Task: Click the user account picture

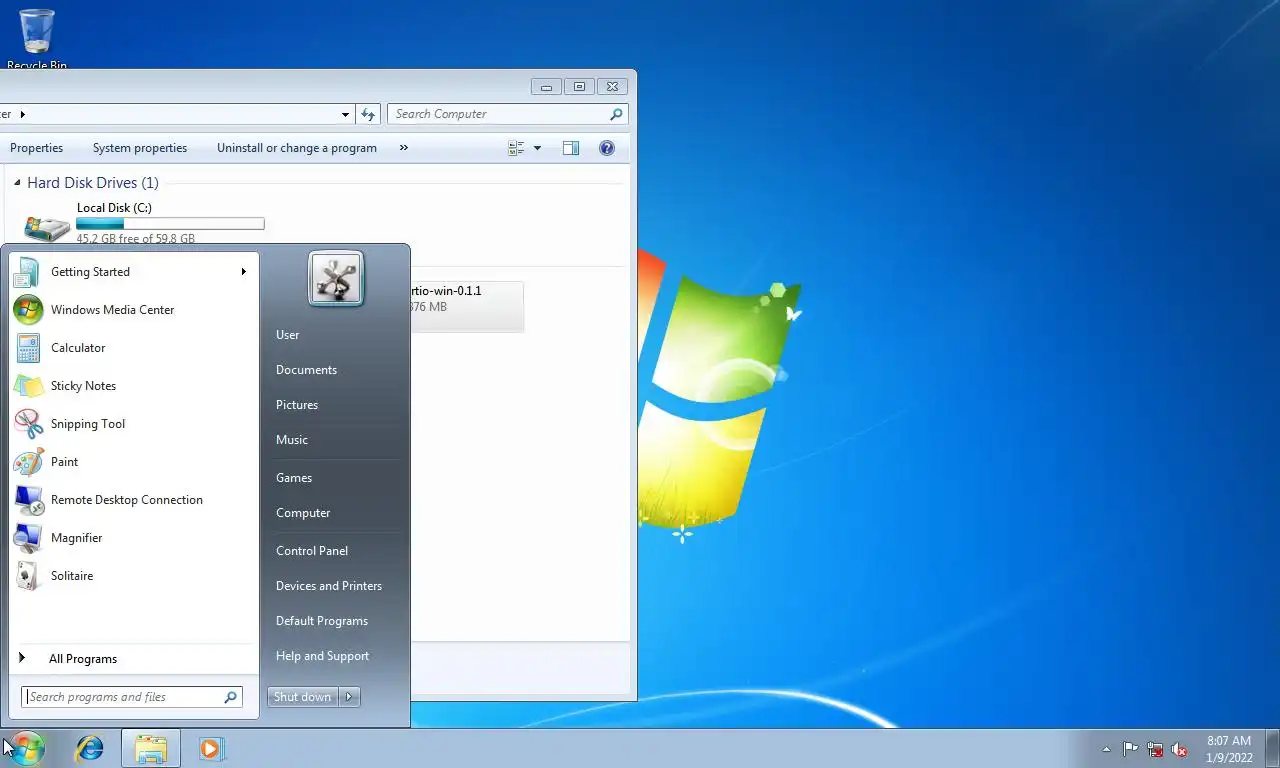Action: pos(336,278)
